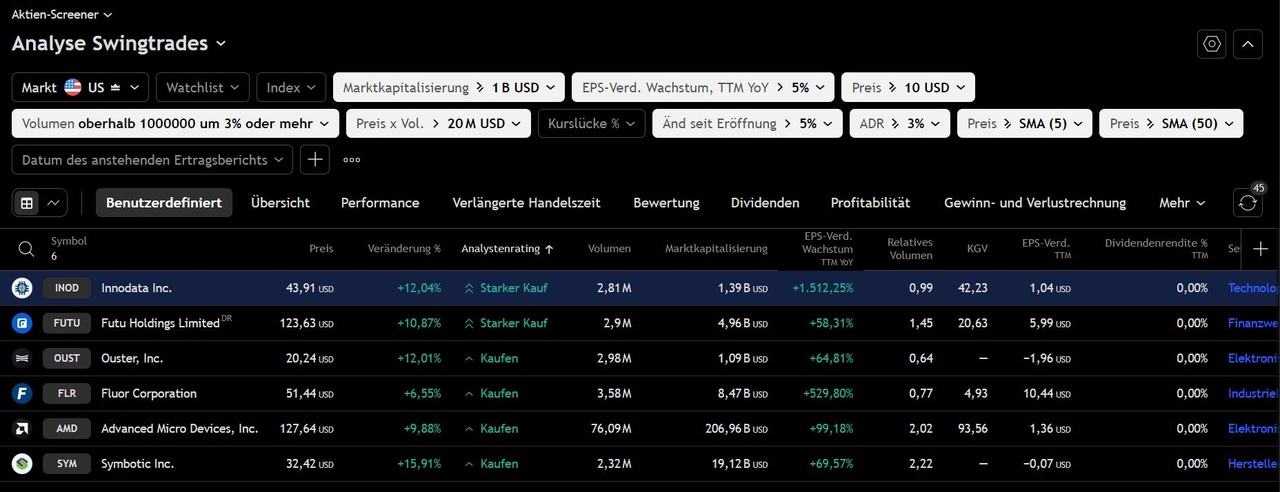The height and width of the screenshot is (492, 1280).
Task: Switch to the Bewertung tab
Action: tap(666, 202)
